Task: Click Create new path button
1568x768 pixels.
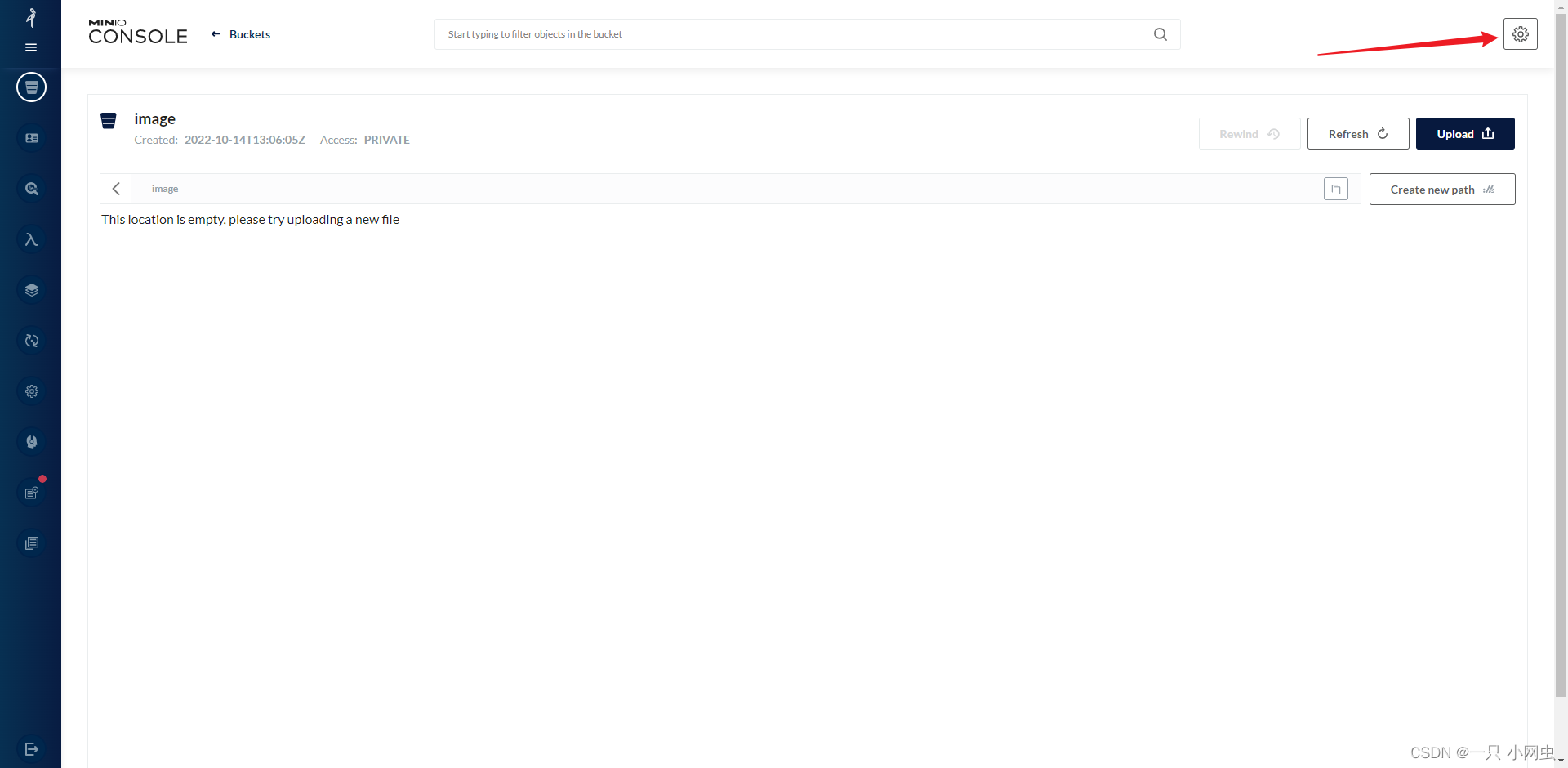Action: [1441, 190]
